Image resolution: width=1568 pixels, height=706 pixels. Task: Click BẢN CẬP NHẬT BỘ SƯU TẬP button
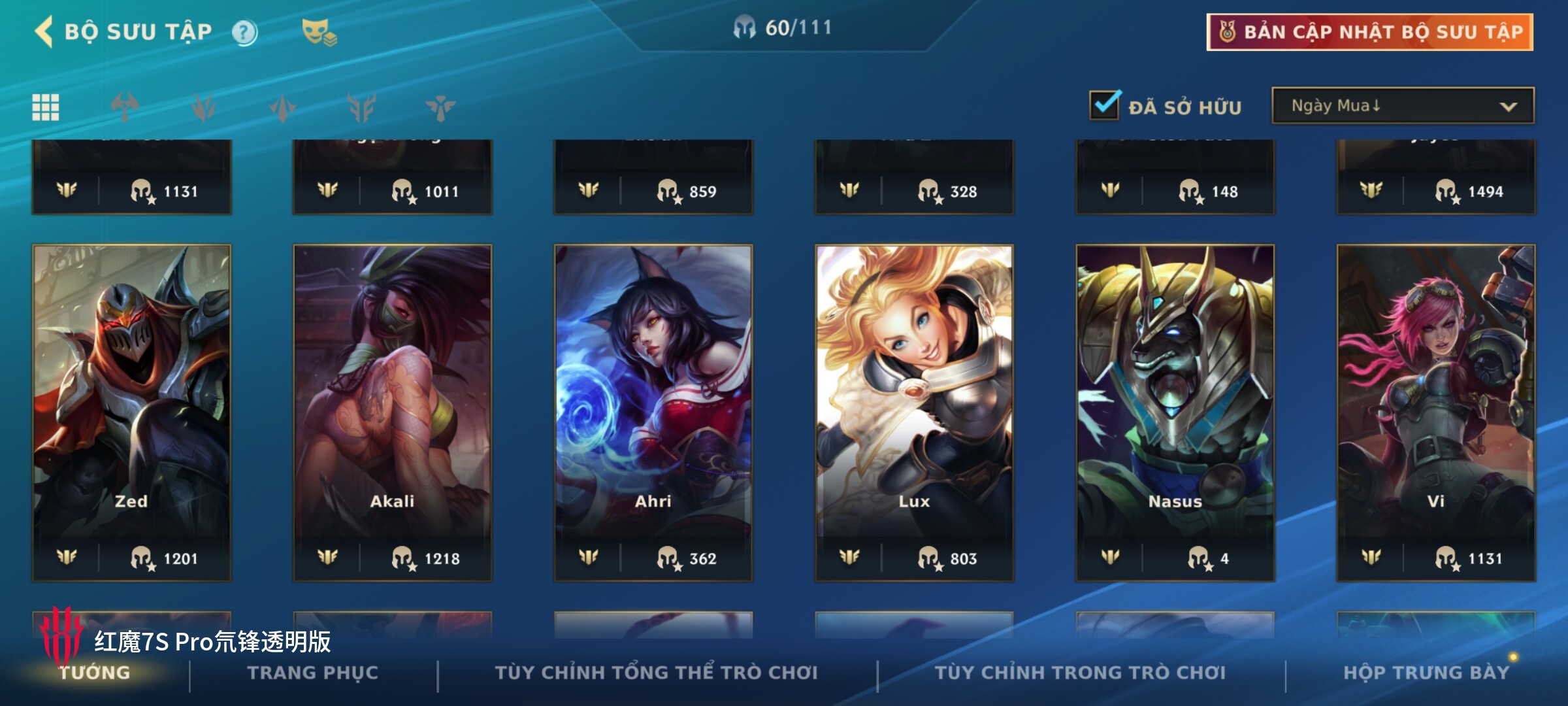(1370, 32)
